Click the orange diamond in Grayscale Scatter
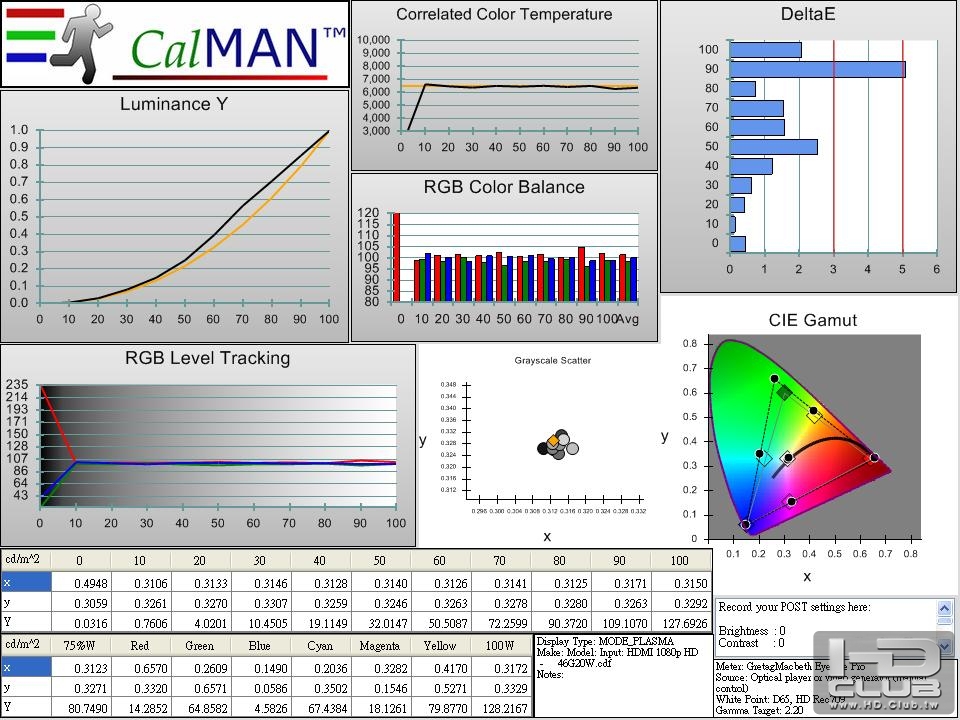The height and width of the screenshot is (720, 960). click(553, 441)
